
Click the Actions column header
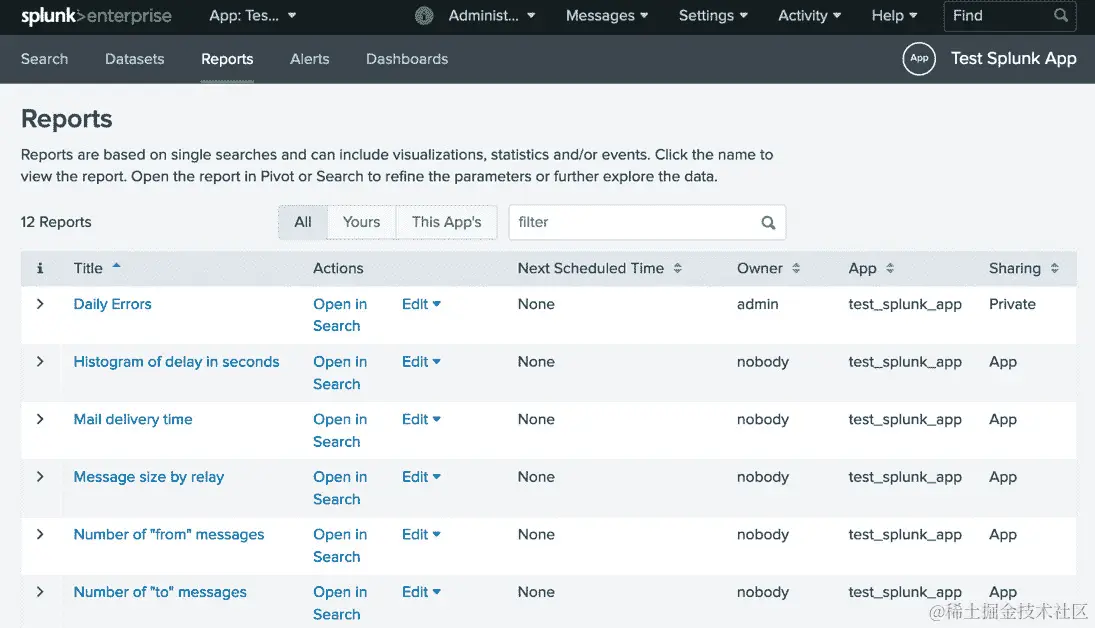click(x=338, y=268)
